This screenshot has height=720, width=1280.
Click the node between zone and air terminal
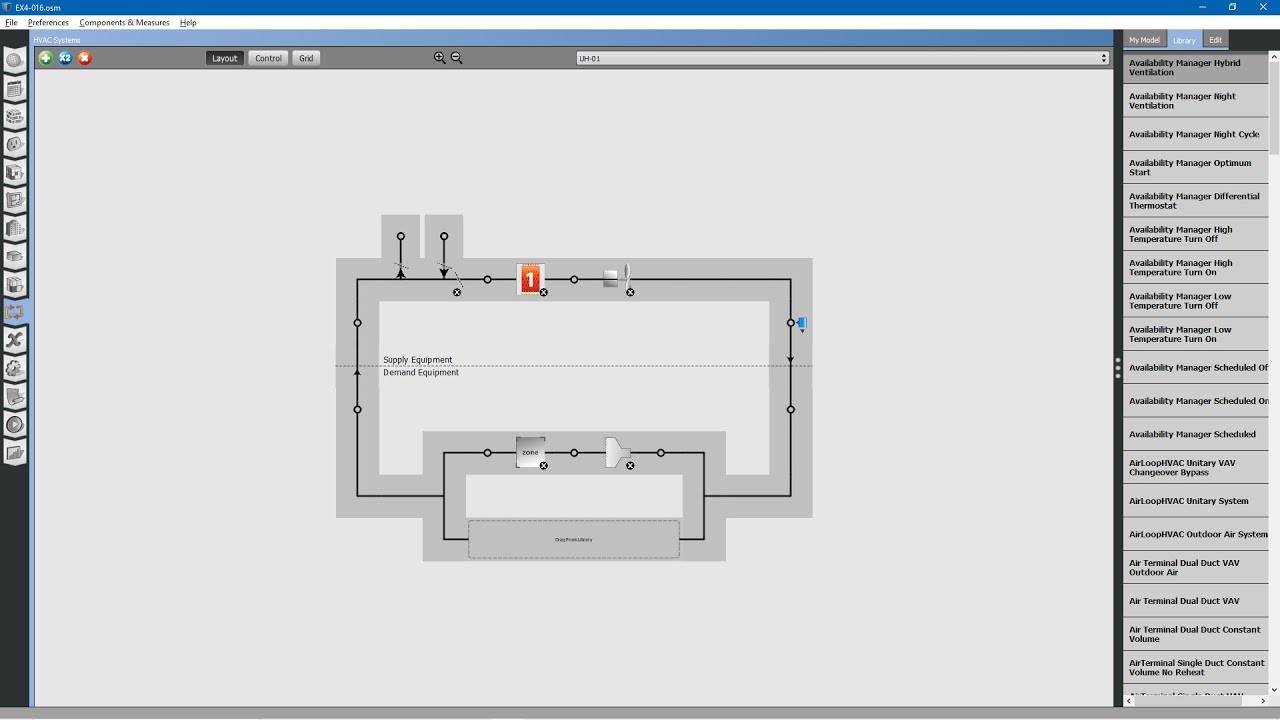pyautogui.click(x=574, y=453)
